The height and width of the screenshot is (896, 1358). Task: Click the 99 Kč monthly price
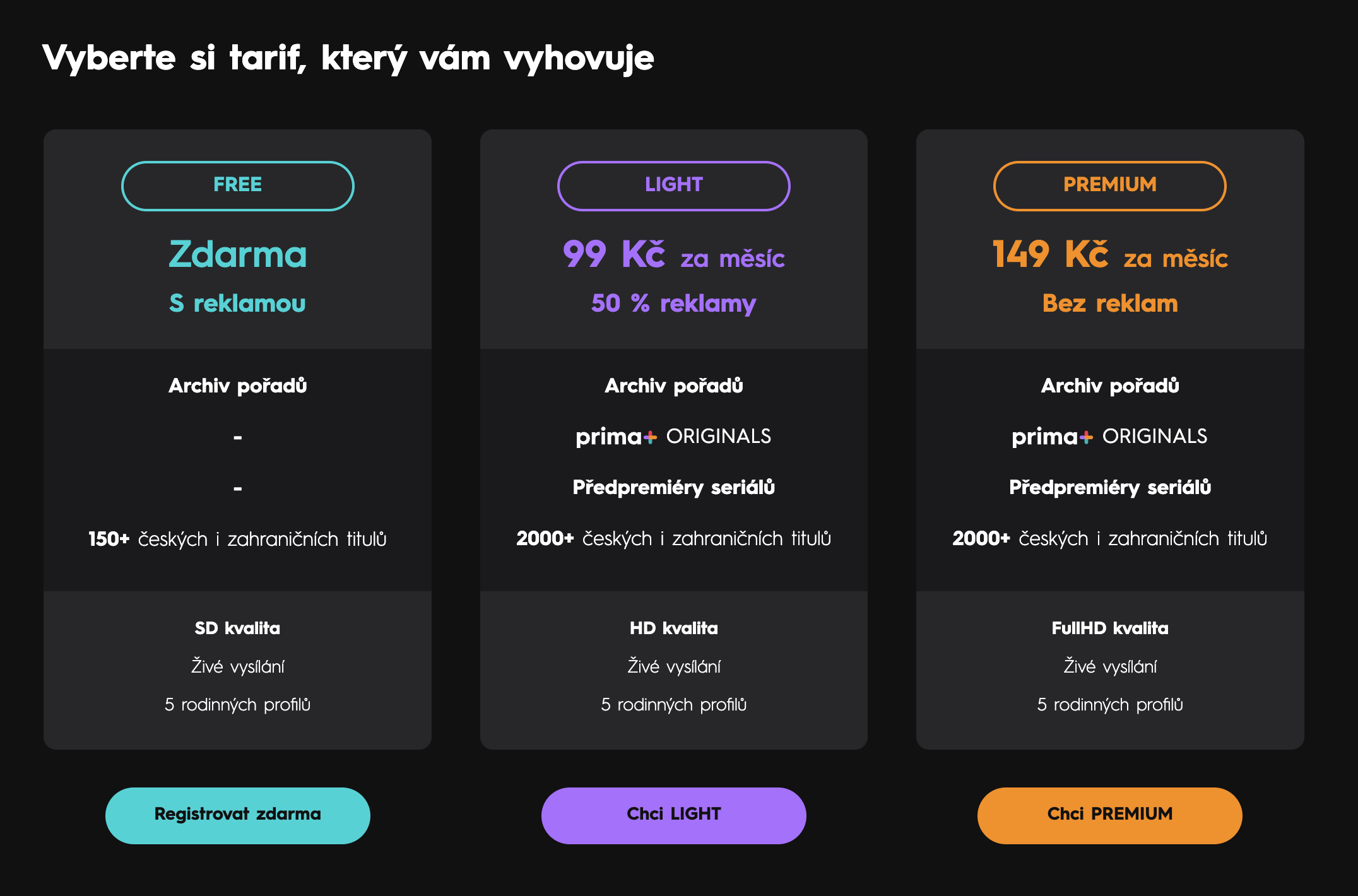pyautogui.click(x=673, y=255)
